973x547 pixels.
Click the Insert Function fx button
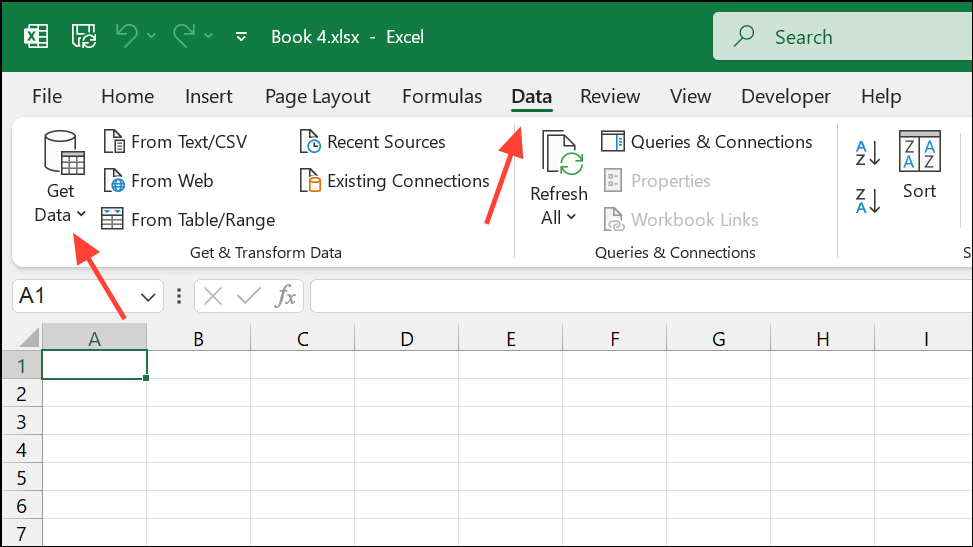tap(285, 296)
